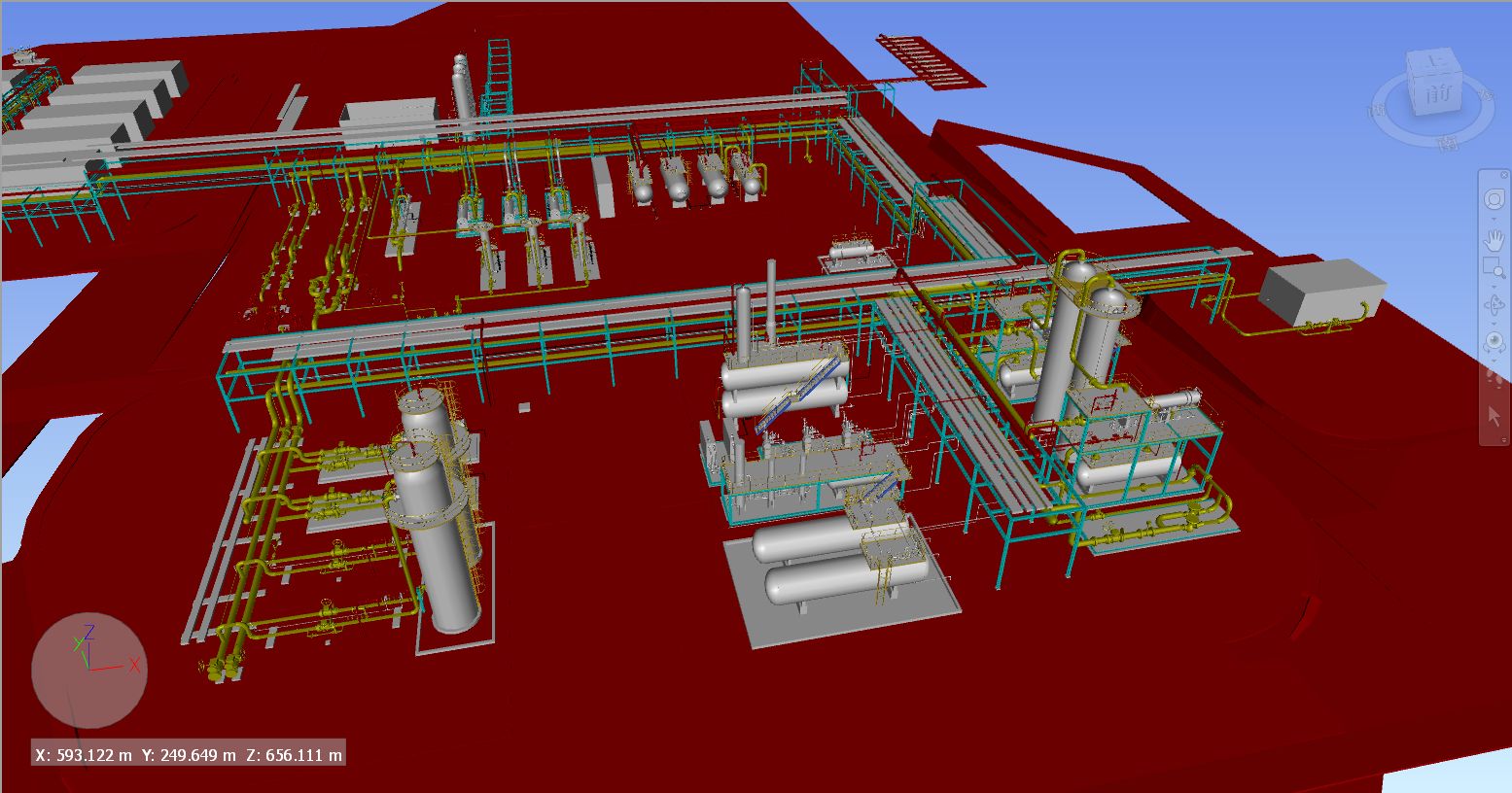Image resolution: width=1512 pixels, height=793 pixels.
Task: Expand dropdown arrow under Orbit tool
Action: coord(1494,323)
